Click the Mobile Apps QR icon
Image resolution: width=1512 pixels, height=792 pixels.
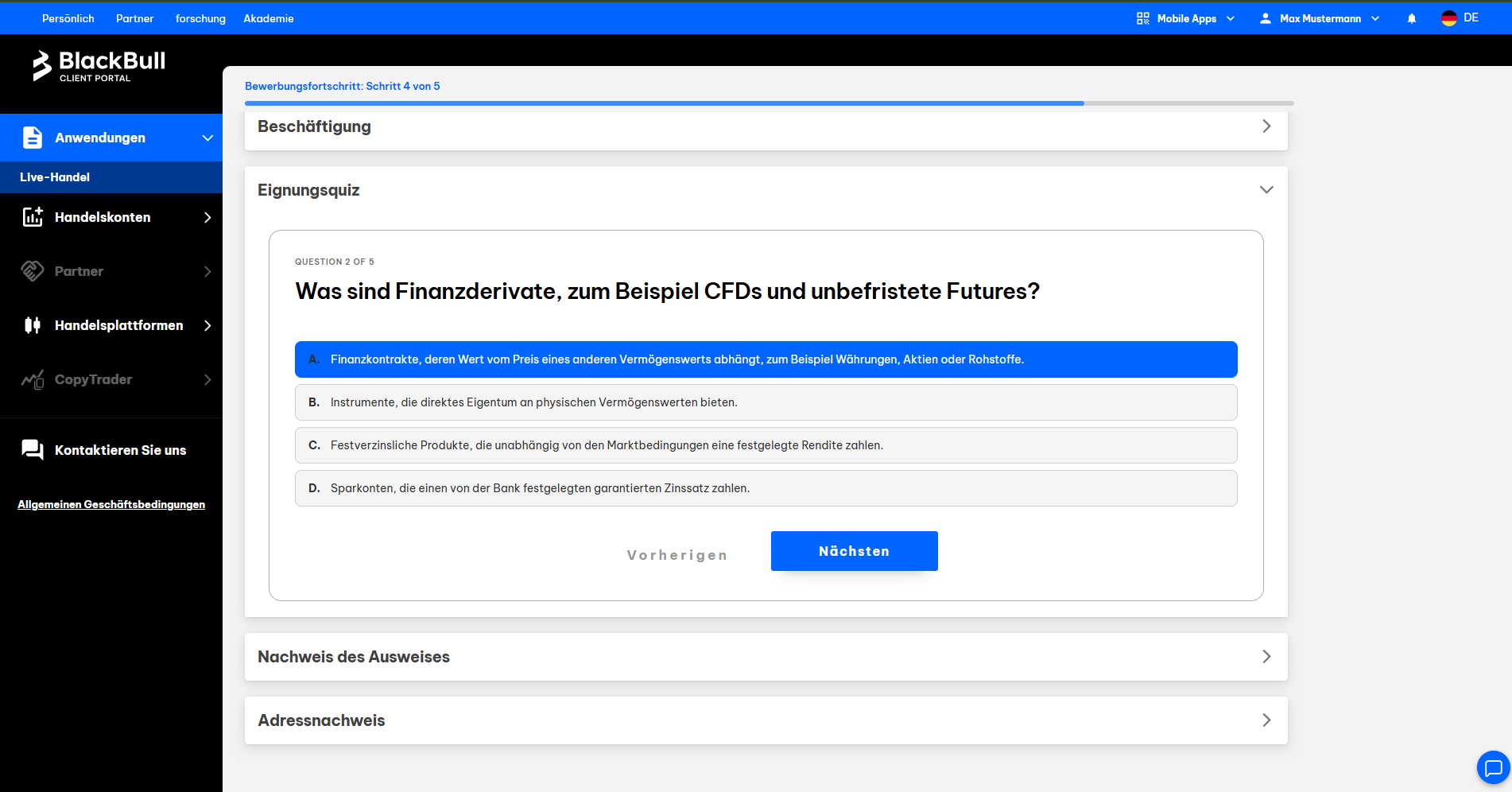coord(1143,18)
